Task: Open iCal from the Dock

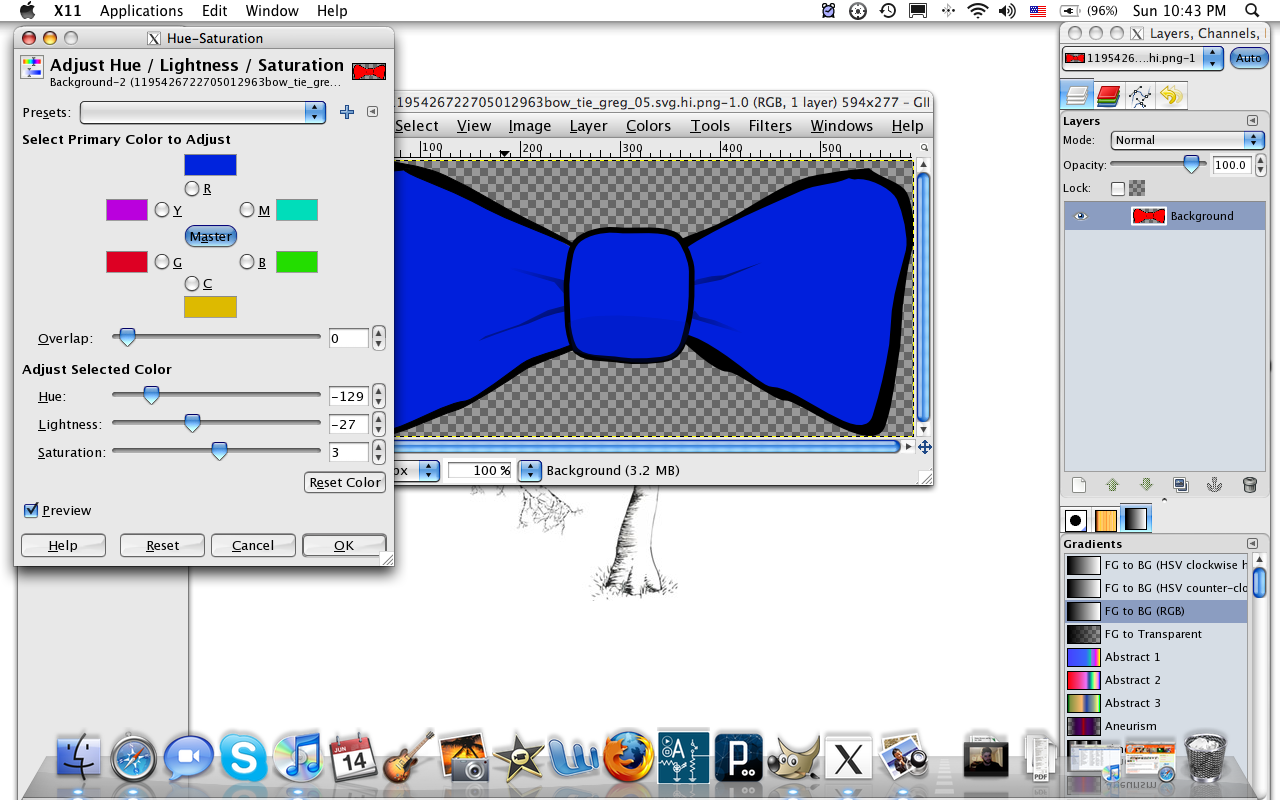Action: (x=353, y=757)
